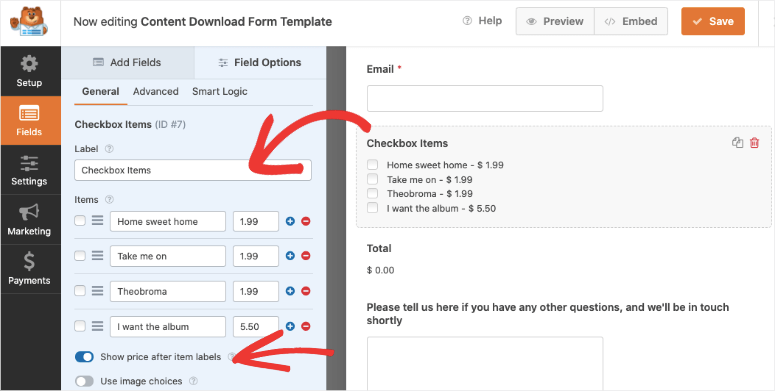Check Home sweet home - $ 1.99 in preview
The image size is (775, 391).
(x=373, y=165)
